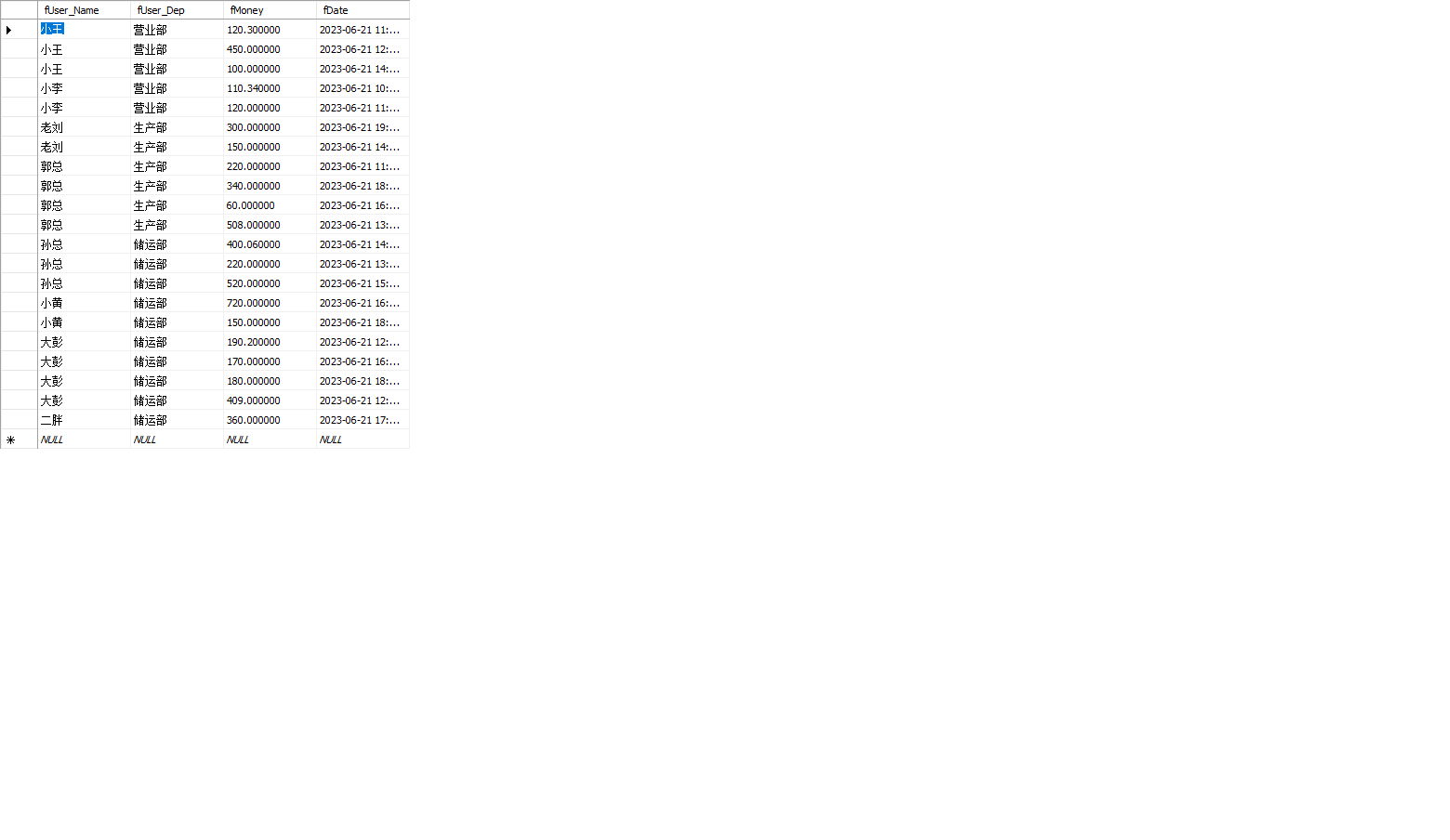This screenshot has width=1450, height=840.
Task: Click the fUser_Name column header
Action: [x=84, y=10]
